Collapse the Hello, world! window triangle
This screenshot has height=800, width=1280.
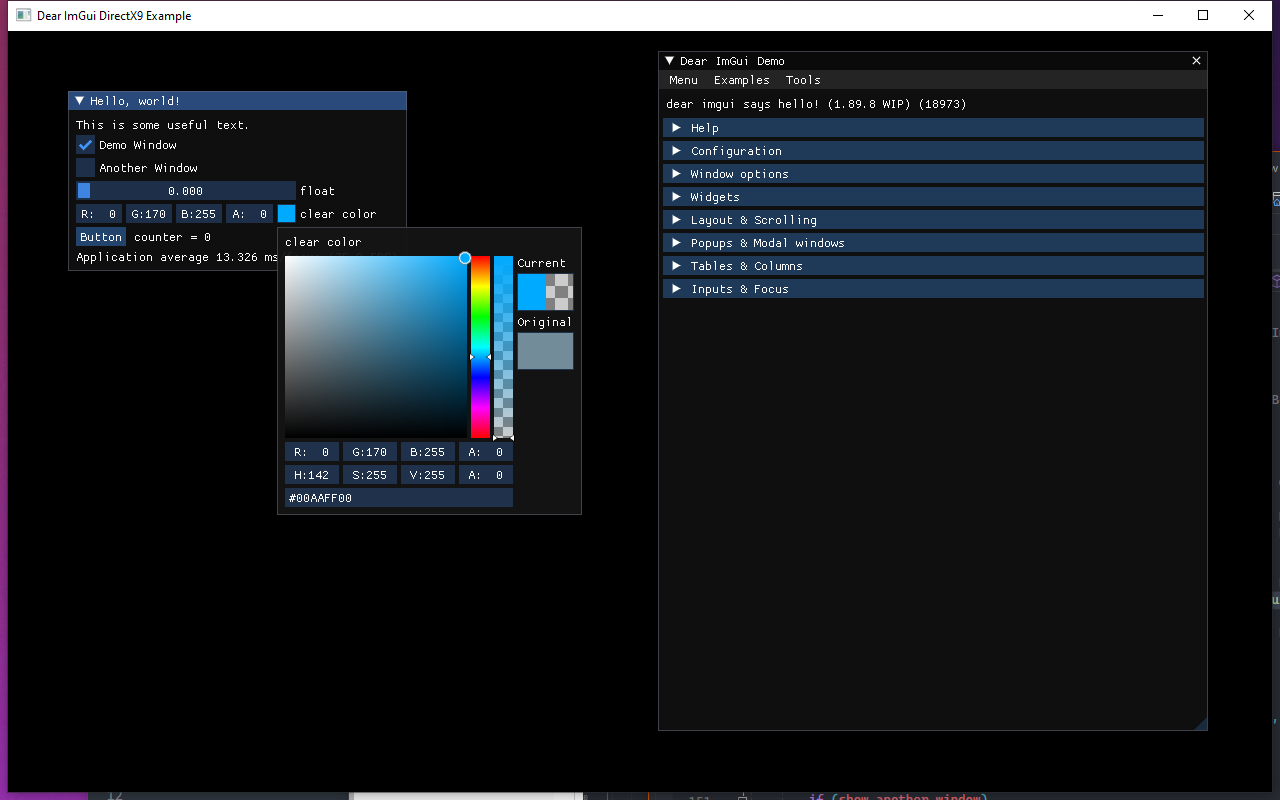[x=80, y=101]
